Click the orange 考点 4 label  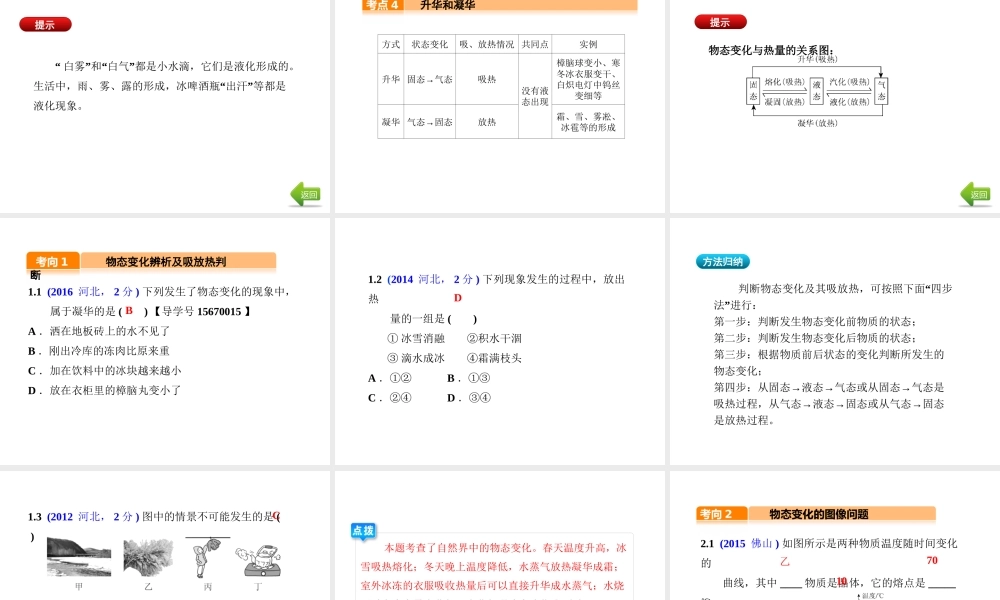[382, 6]
